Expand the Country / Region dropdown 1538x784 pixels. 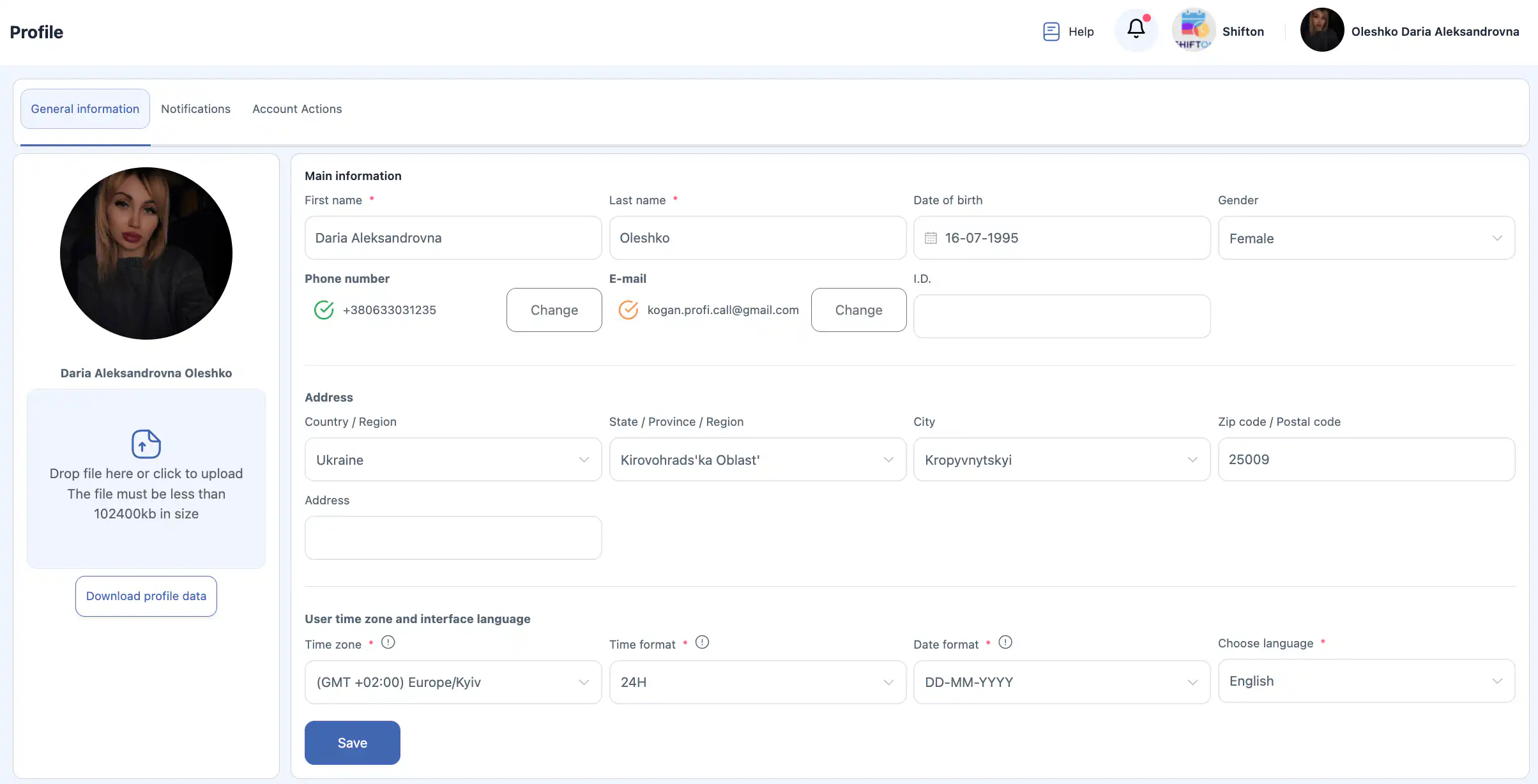453,460
